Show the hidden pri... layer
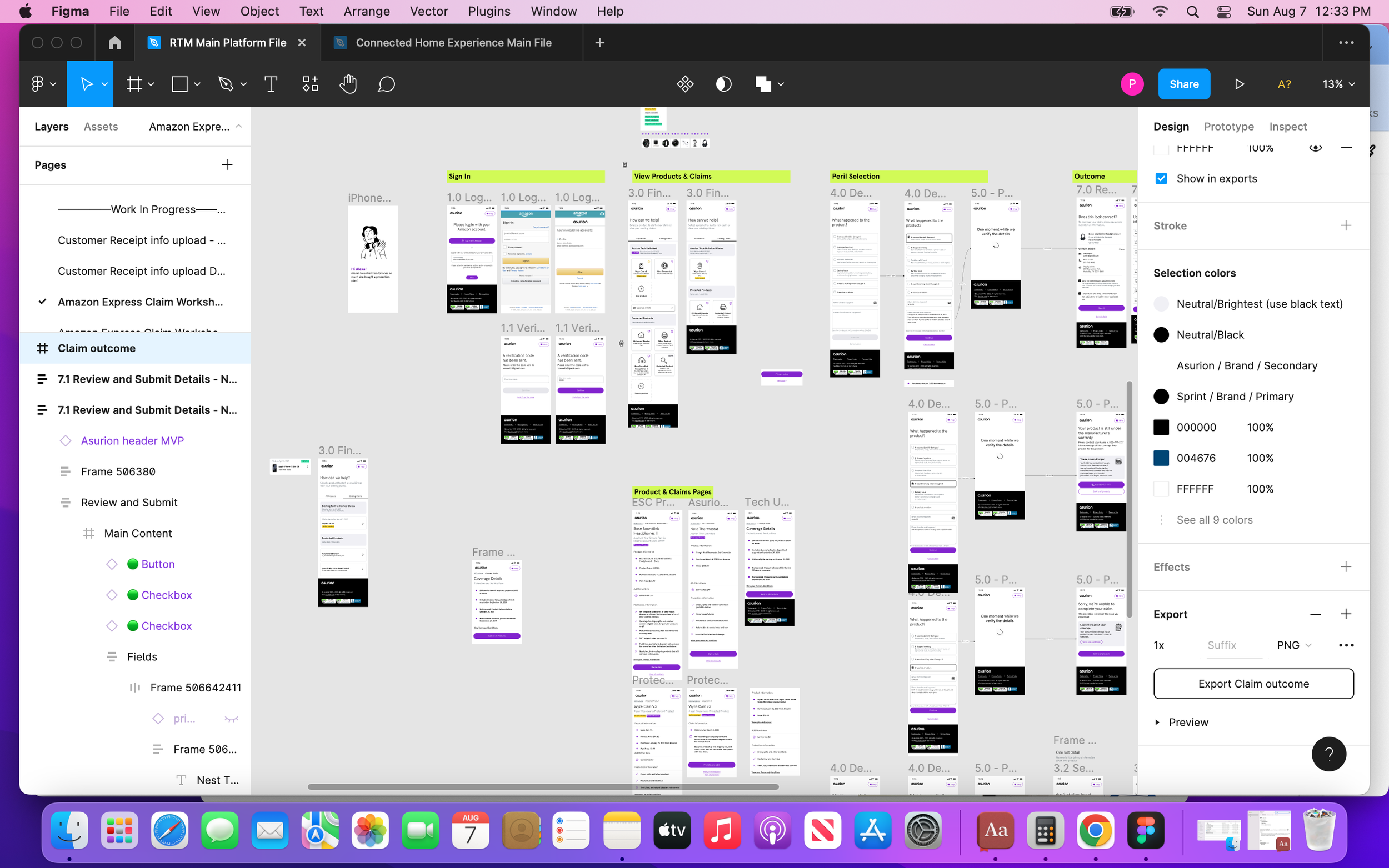Screen dimensions: 1389x868 pos(231,719)
